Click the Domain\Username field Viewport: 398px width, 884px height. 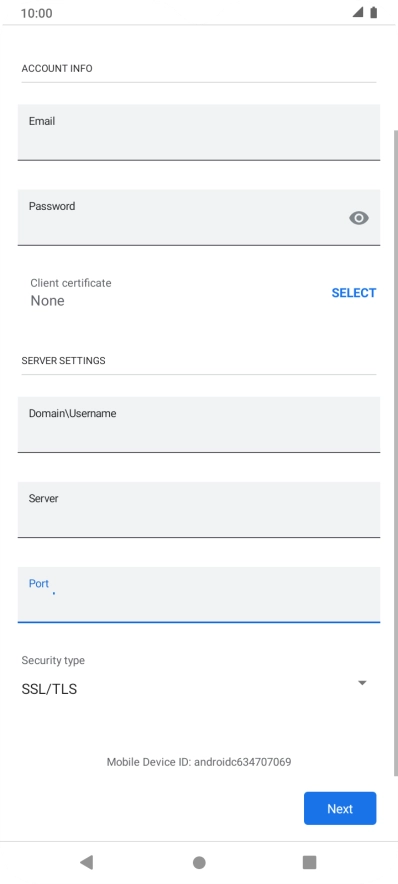[198, 424]
